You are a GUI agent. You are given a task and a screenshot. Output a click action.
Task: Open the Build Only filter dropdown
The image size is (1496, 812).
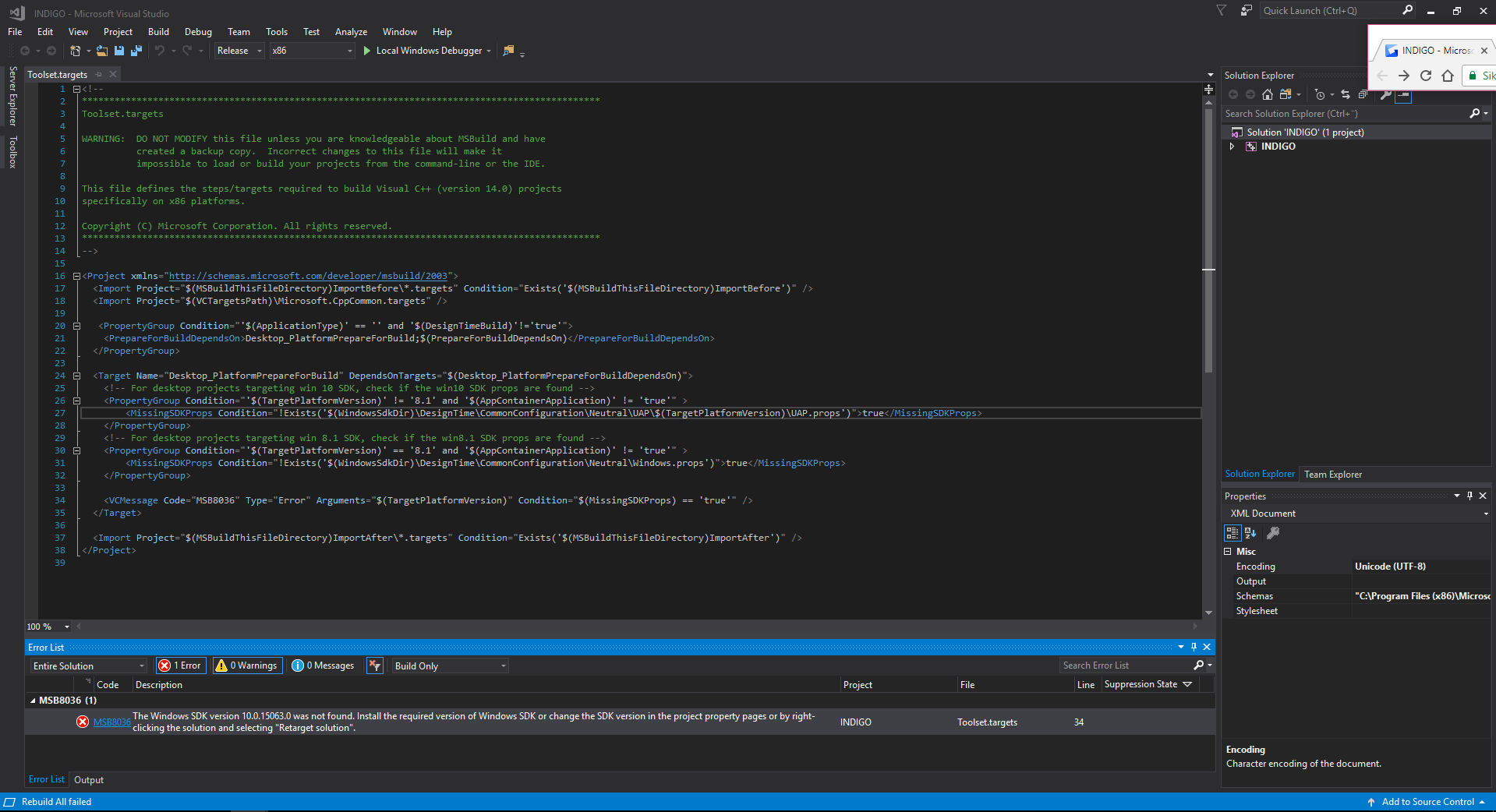pos(450,666)
